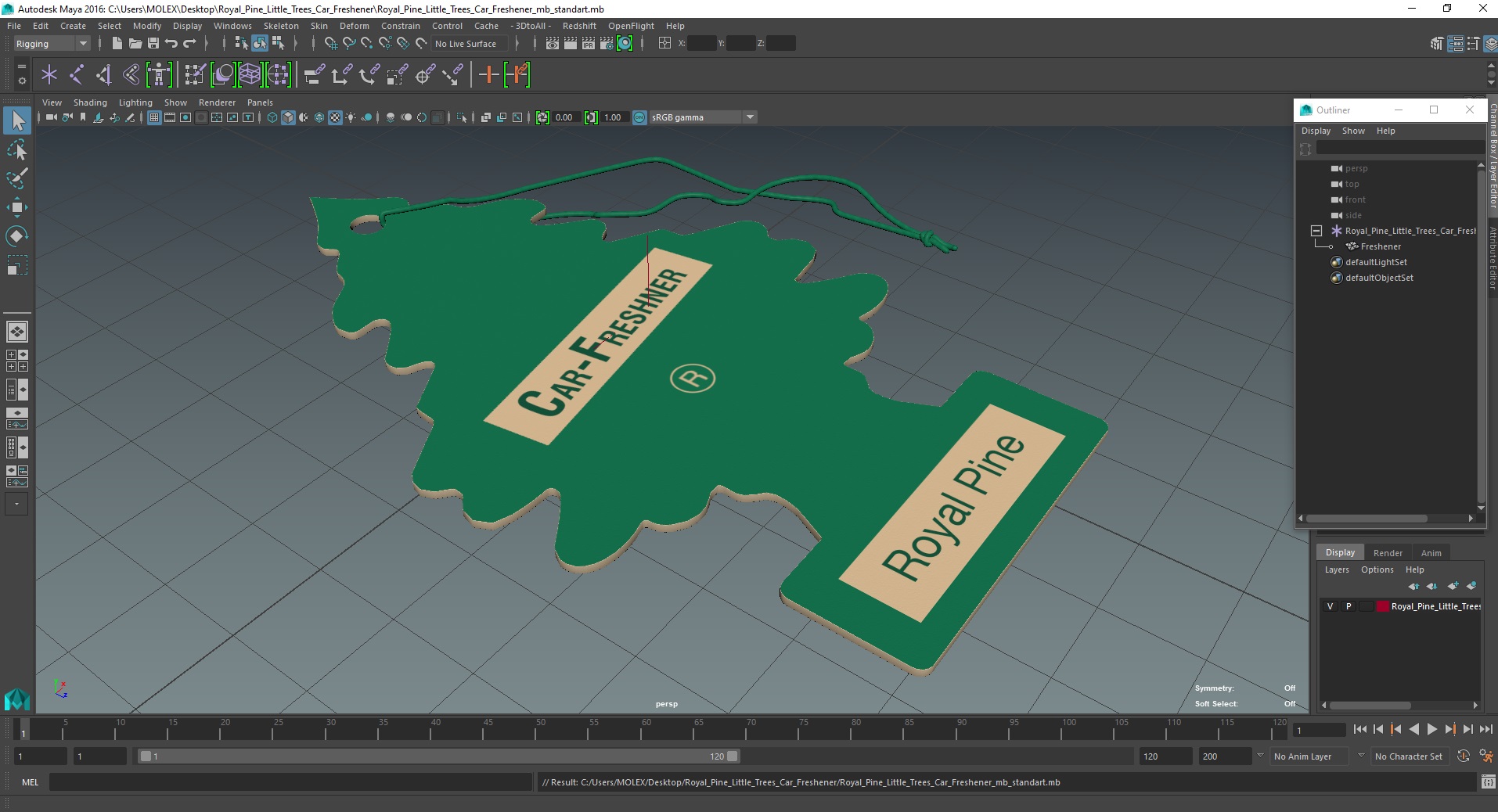
Task: Click the Create Joint shelf icon
Action: point(77,75)
